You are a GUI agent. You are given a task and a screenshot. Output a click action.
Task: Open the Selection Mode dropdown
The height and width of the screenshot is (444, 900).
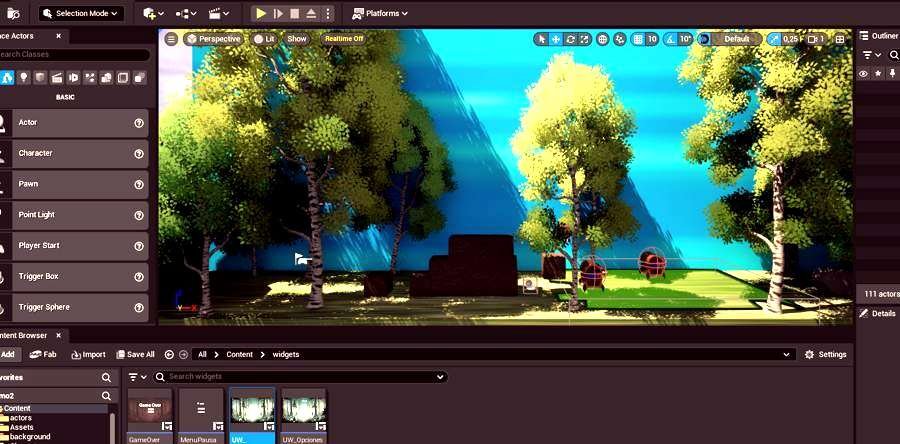click(82, 14)
